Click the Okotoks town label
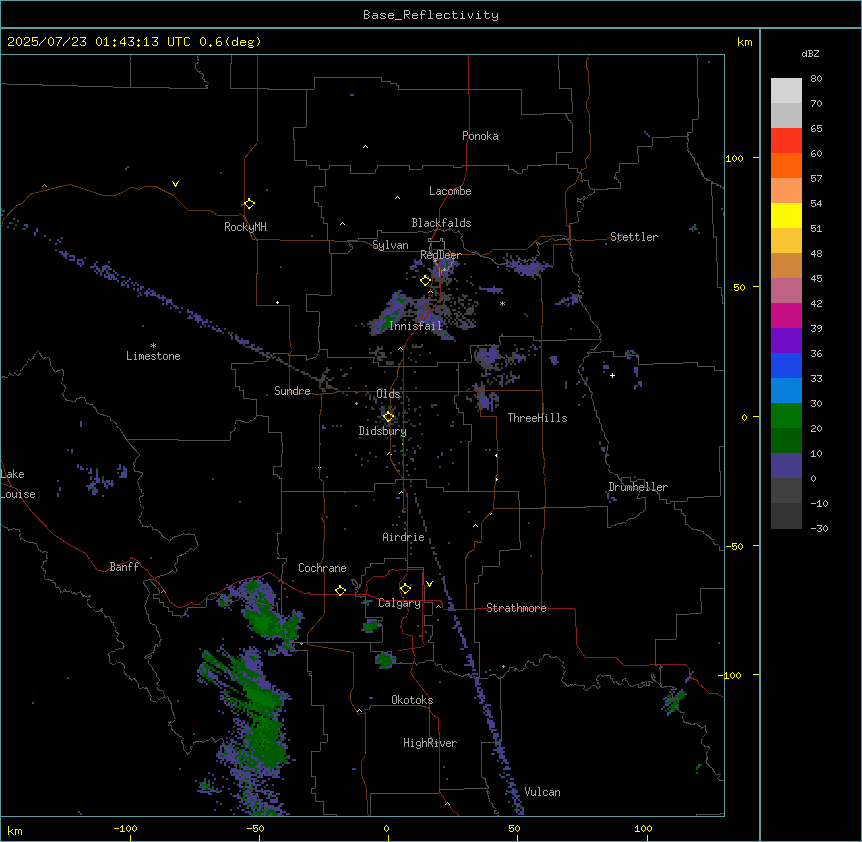The height and width of the screenshot is (842, 862). (412, 700)
